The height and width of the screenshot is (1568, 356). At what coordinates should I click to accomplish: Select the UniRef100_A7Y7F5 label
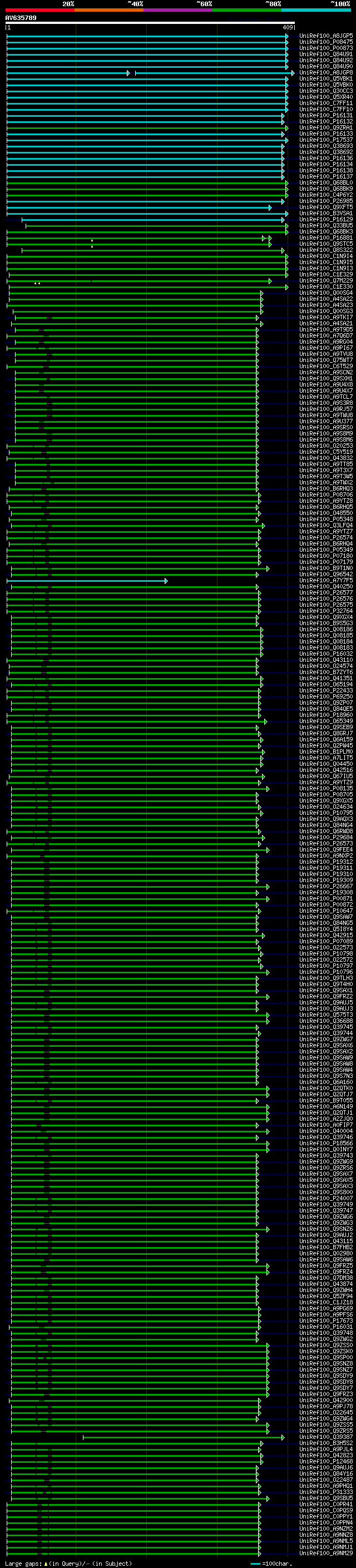[326, 580]
